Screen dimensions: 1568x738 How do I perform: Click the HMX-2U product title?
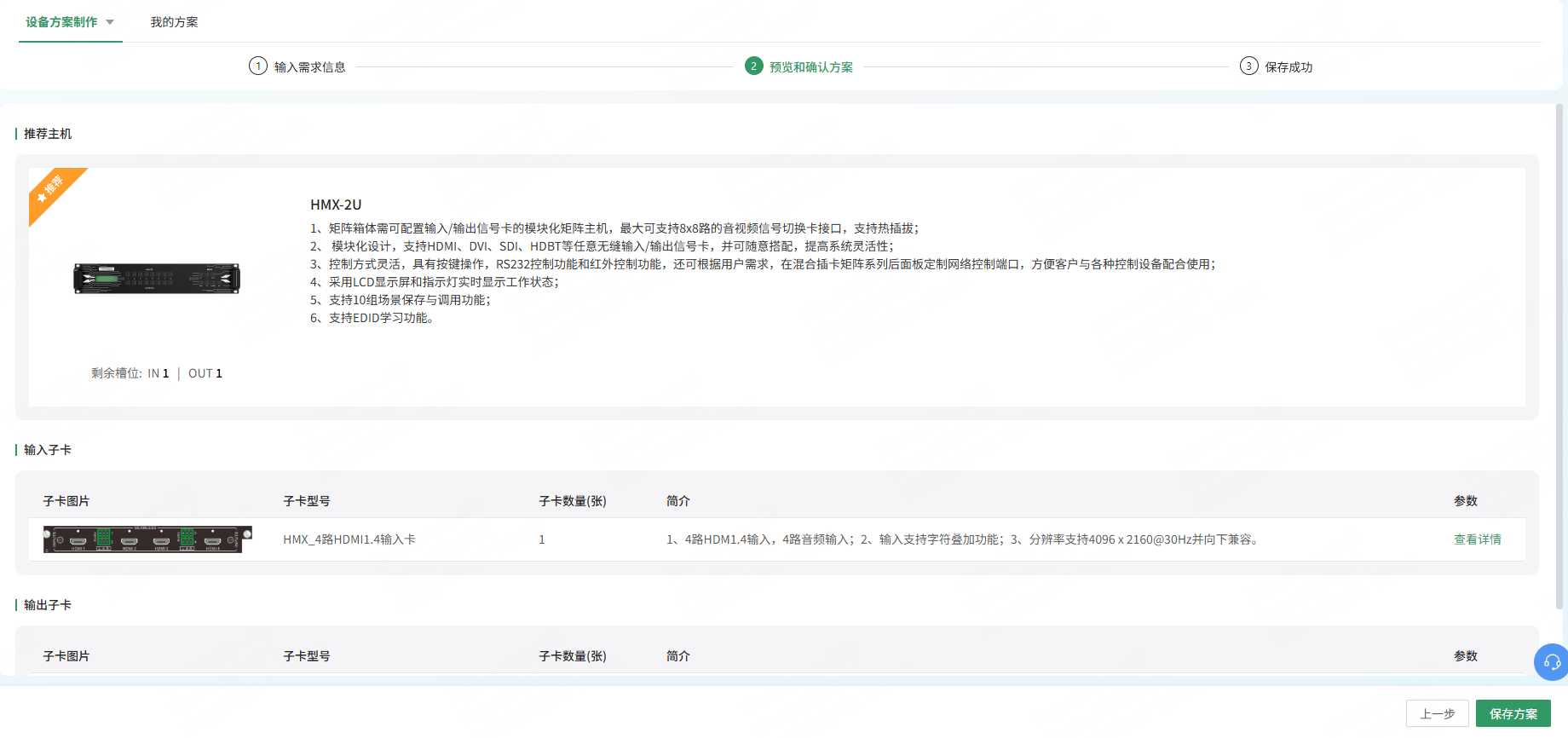click(x=336, y=205)
